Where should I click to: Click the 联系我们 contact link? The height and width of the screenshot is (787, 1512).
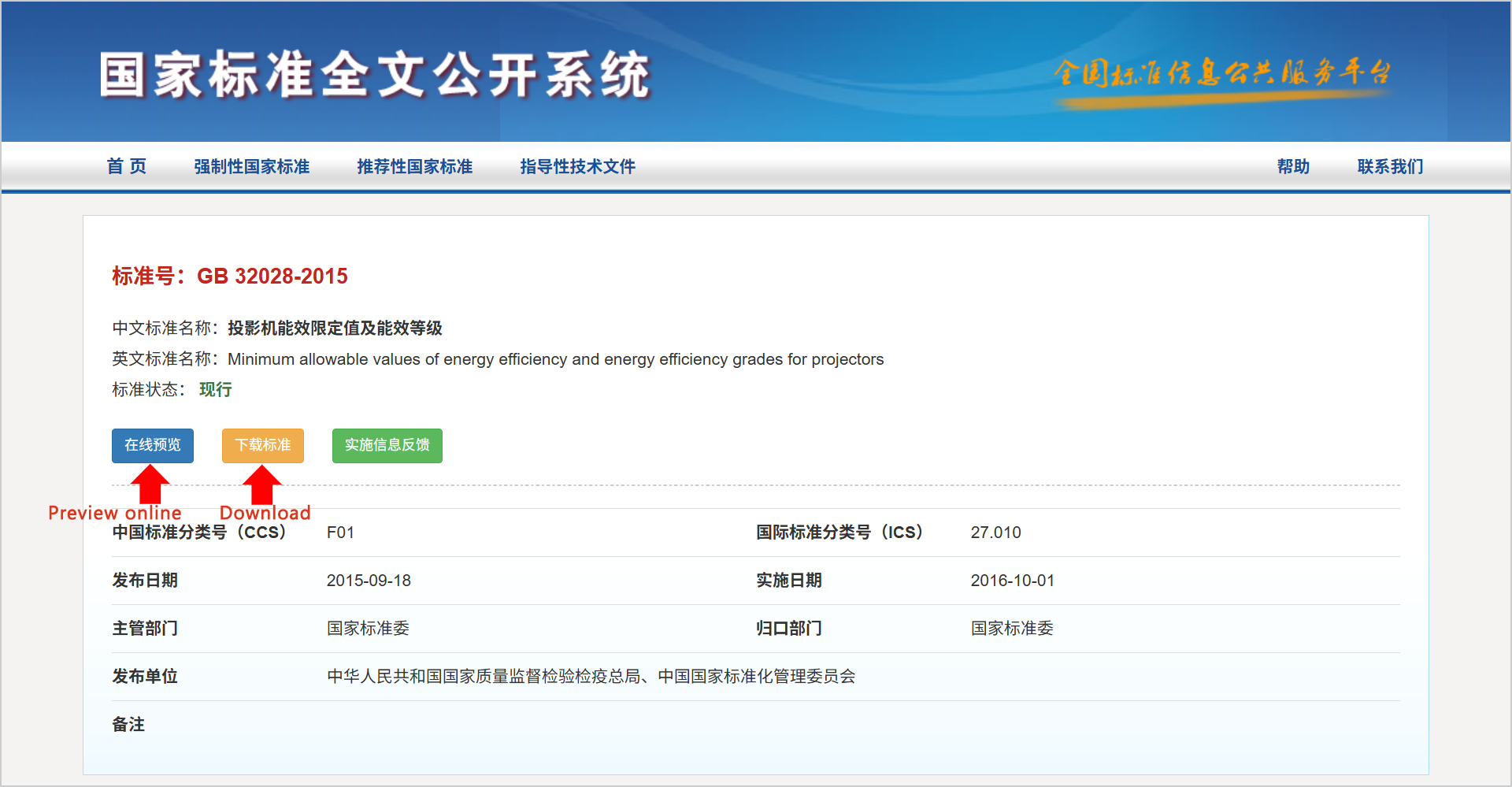1390,166
